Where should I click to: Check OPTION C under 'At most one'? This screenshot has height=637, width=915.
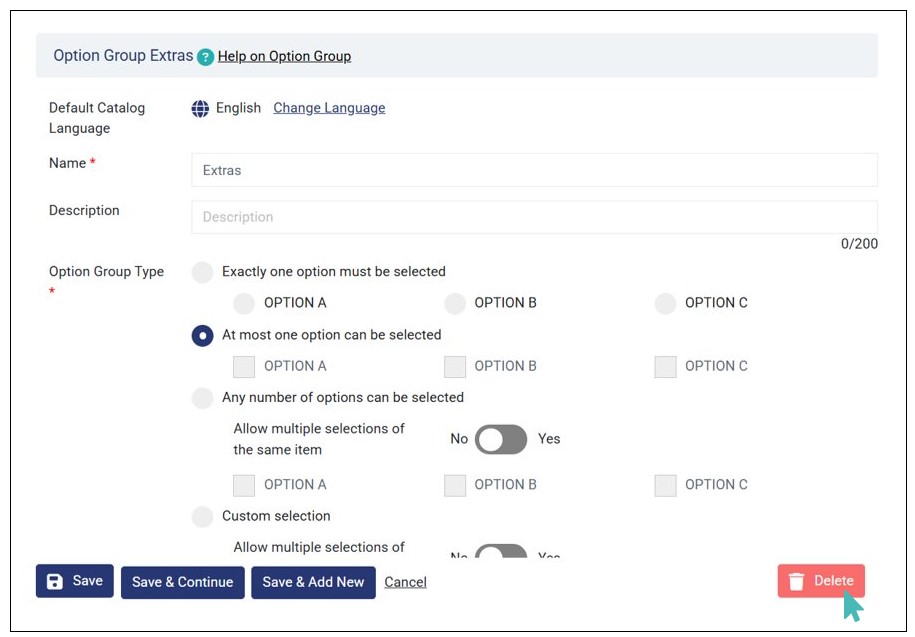coord(665,367)
